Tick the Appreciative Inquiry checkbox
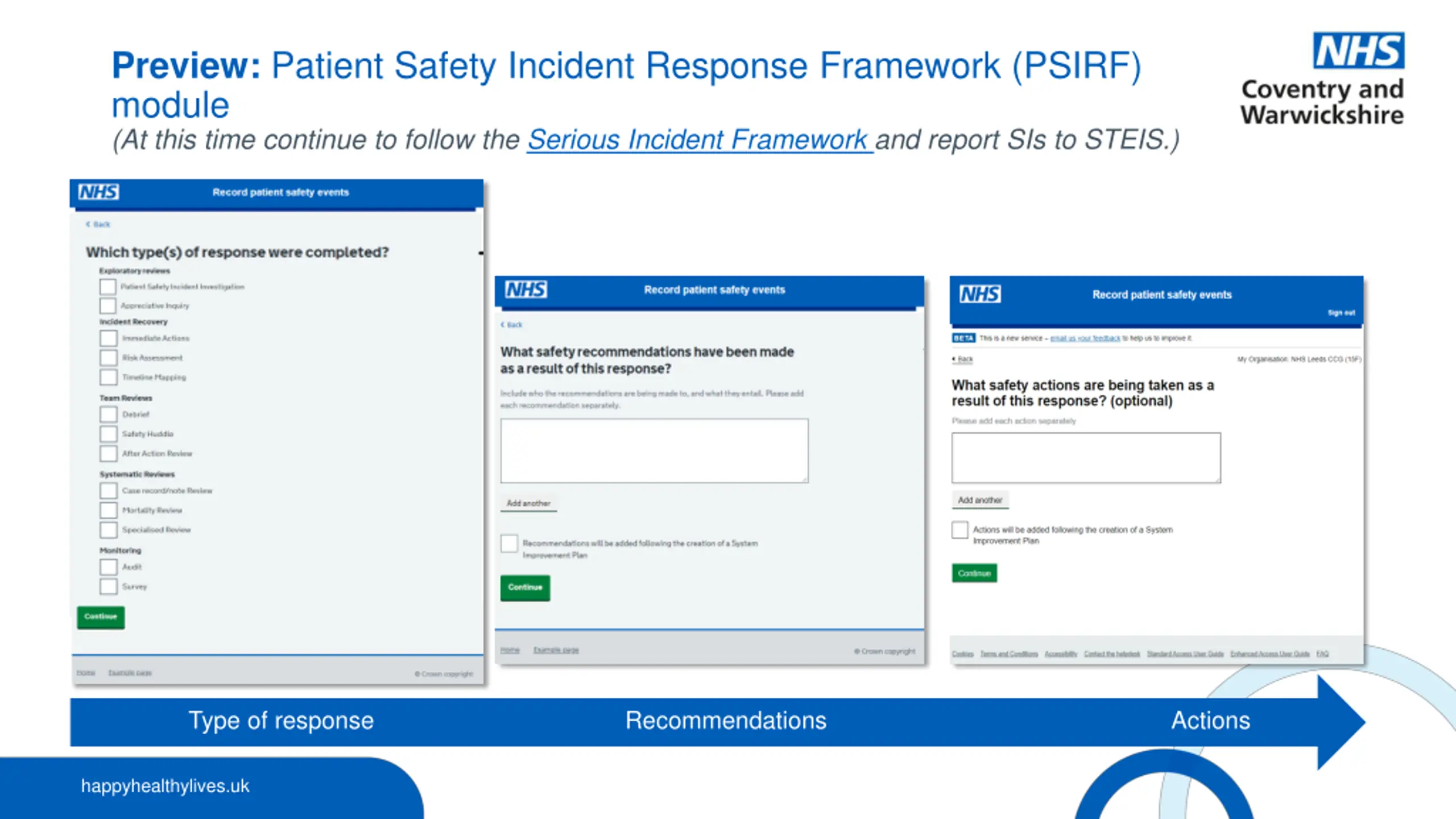The image size is (1456, 819). pyautogui.click(x=107, y=306)
